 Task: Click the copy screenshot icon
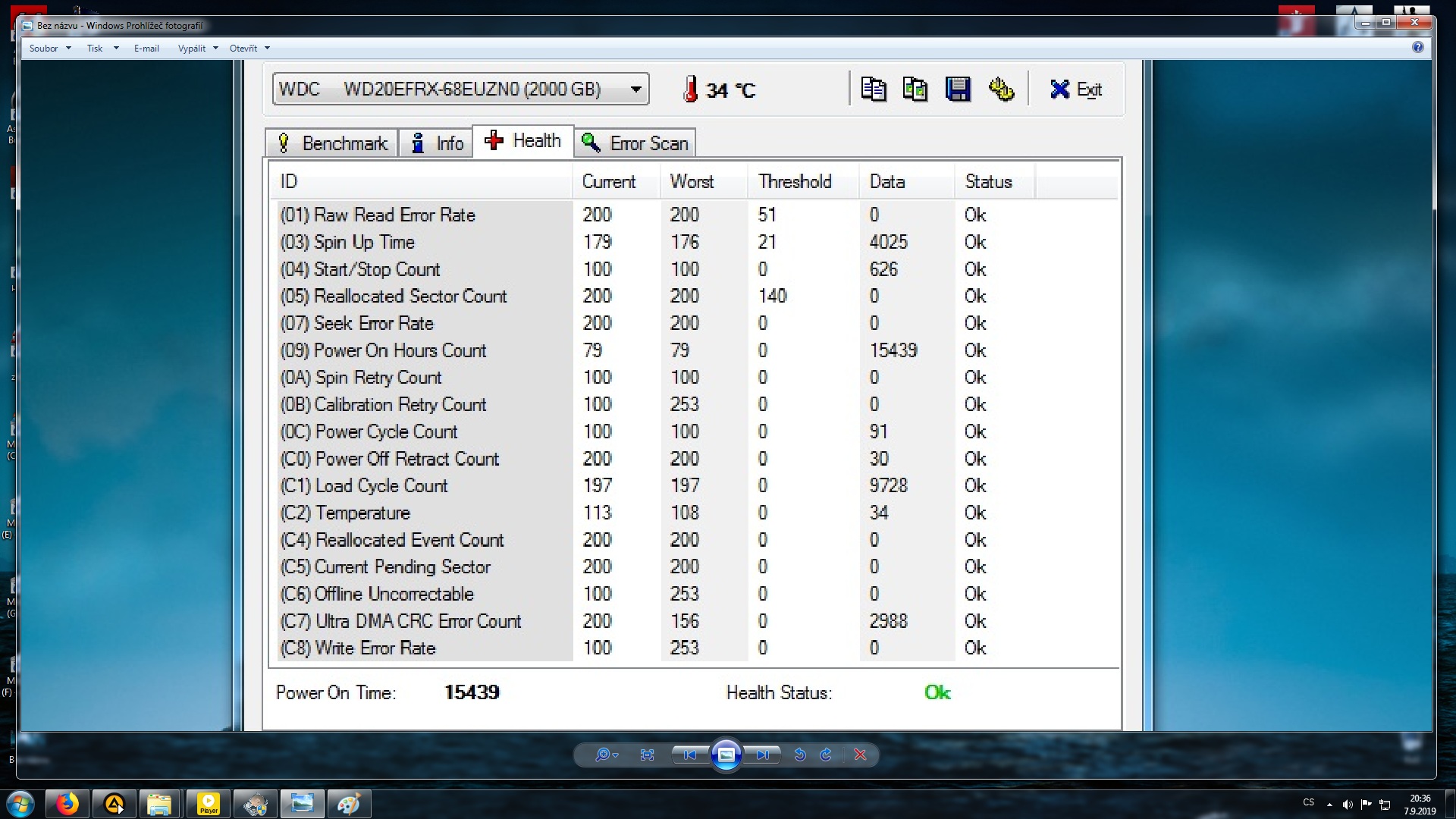(x=915, y=89)
